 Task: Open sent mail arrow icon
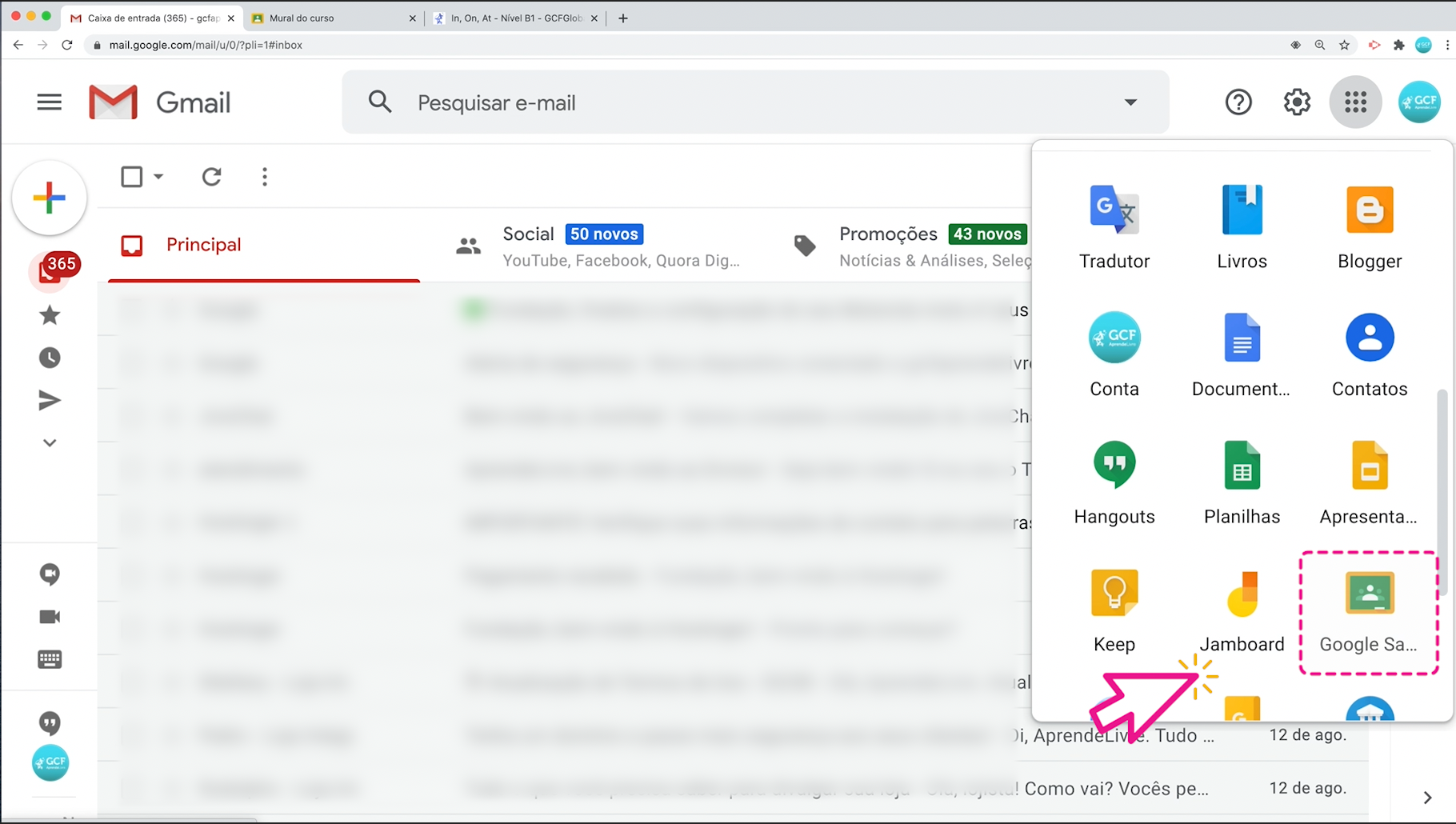click(50, 400)
